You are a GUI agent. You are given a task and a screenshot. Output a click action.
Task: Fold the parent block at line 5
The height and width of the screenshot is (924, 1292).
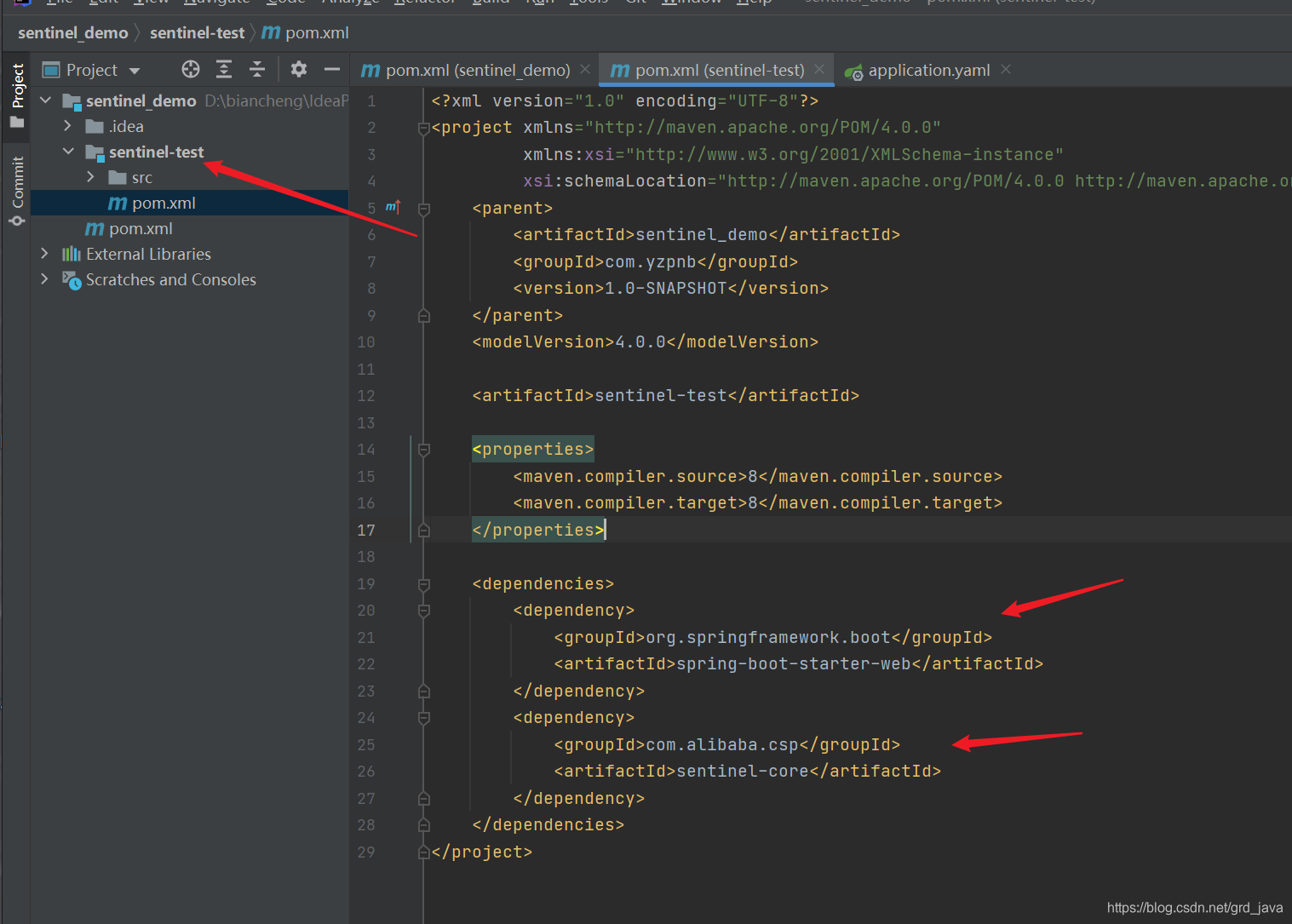(x=423, y=209)
